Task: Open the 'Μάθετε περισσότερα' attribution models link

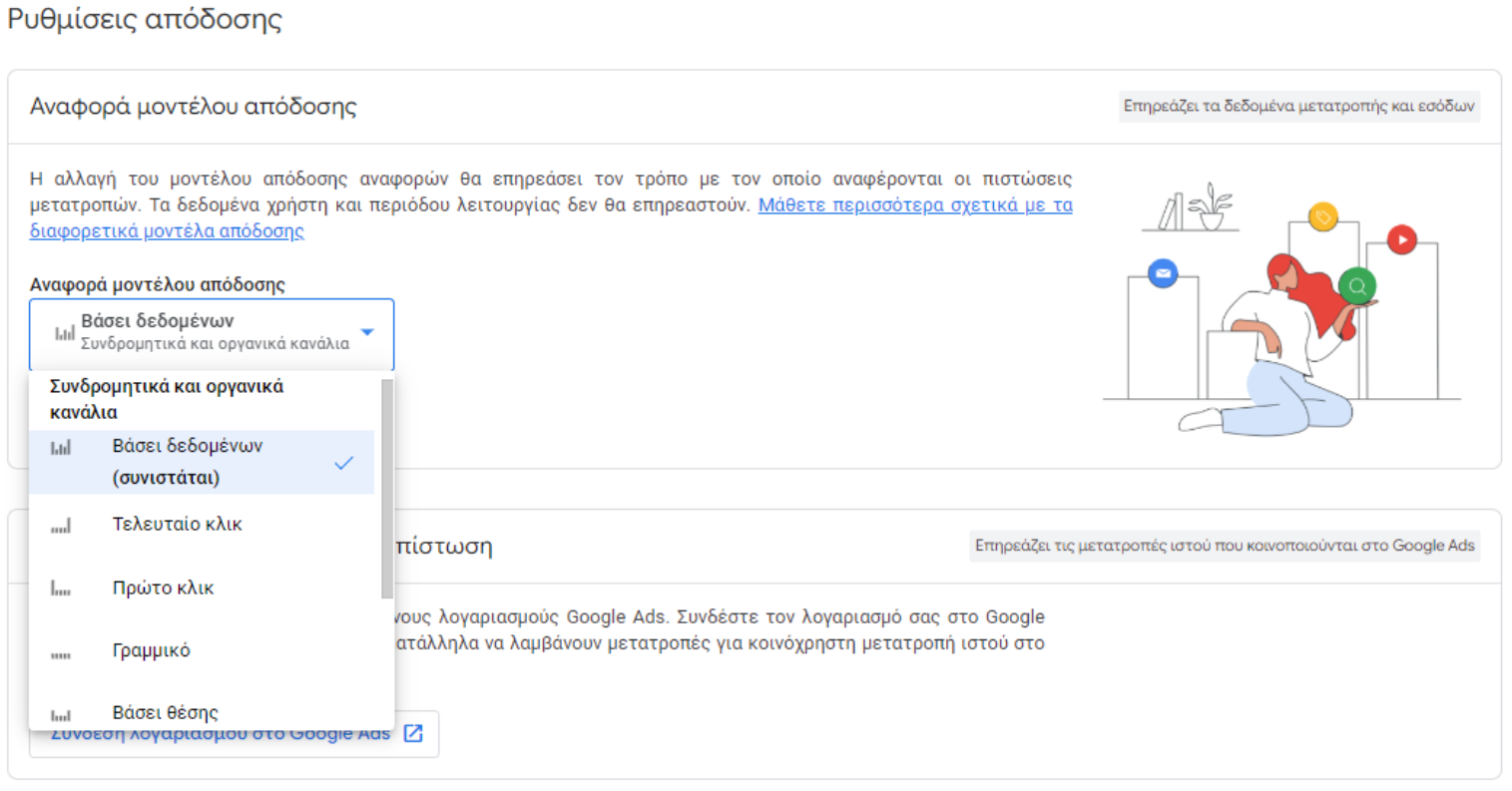Action: click(914, 205)
